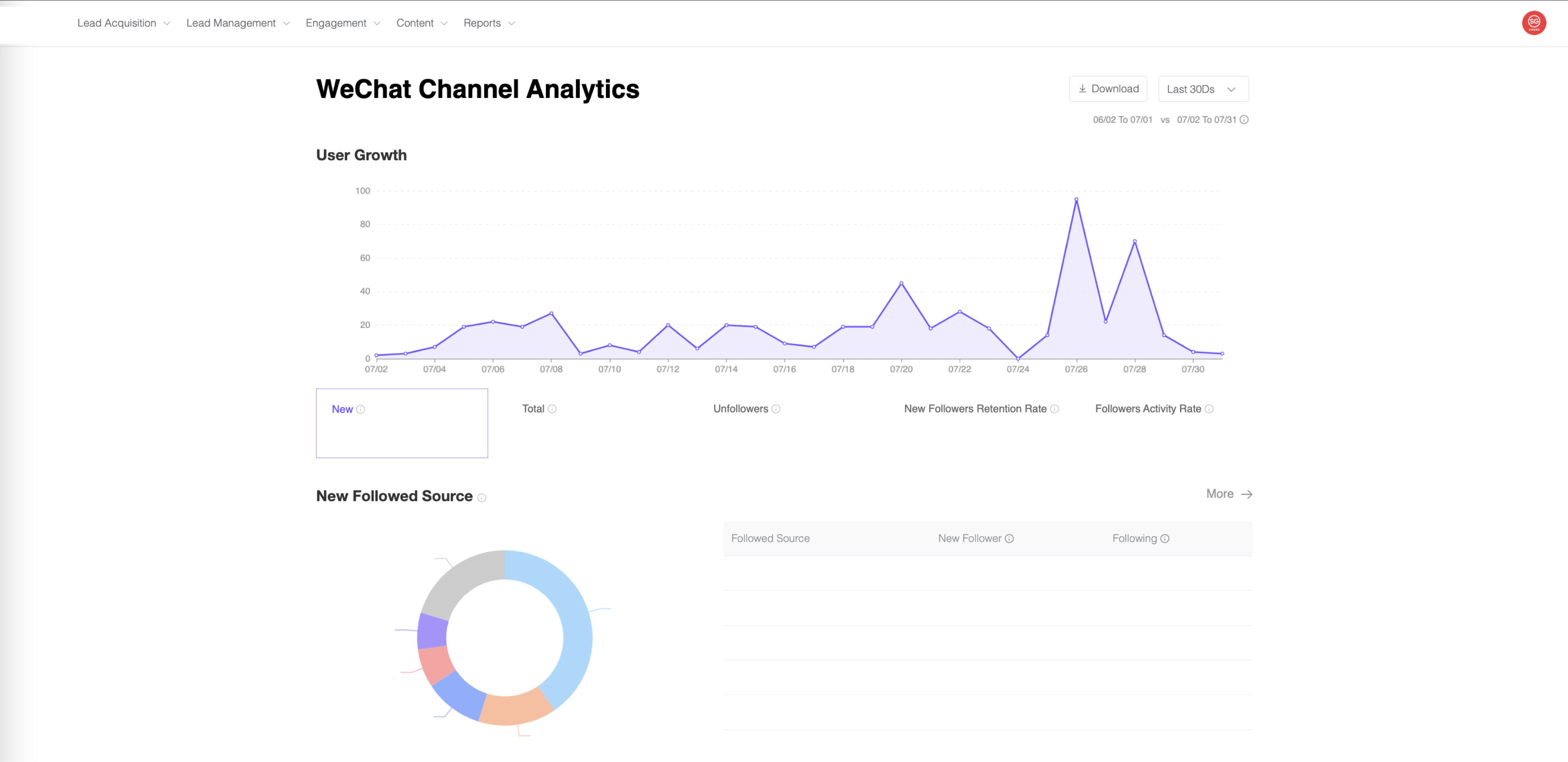This screenshot has width=1568, height=762.
Task: Expand the Lead Acquisition chevron arrow
Action: tap(167, 24)
